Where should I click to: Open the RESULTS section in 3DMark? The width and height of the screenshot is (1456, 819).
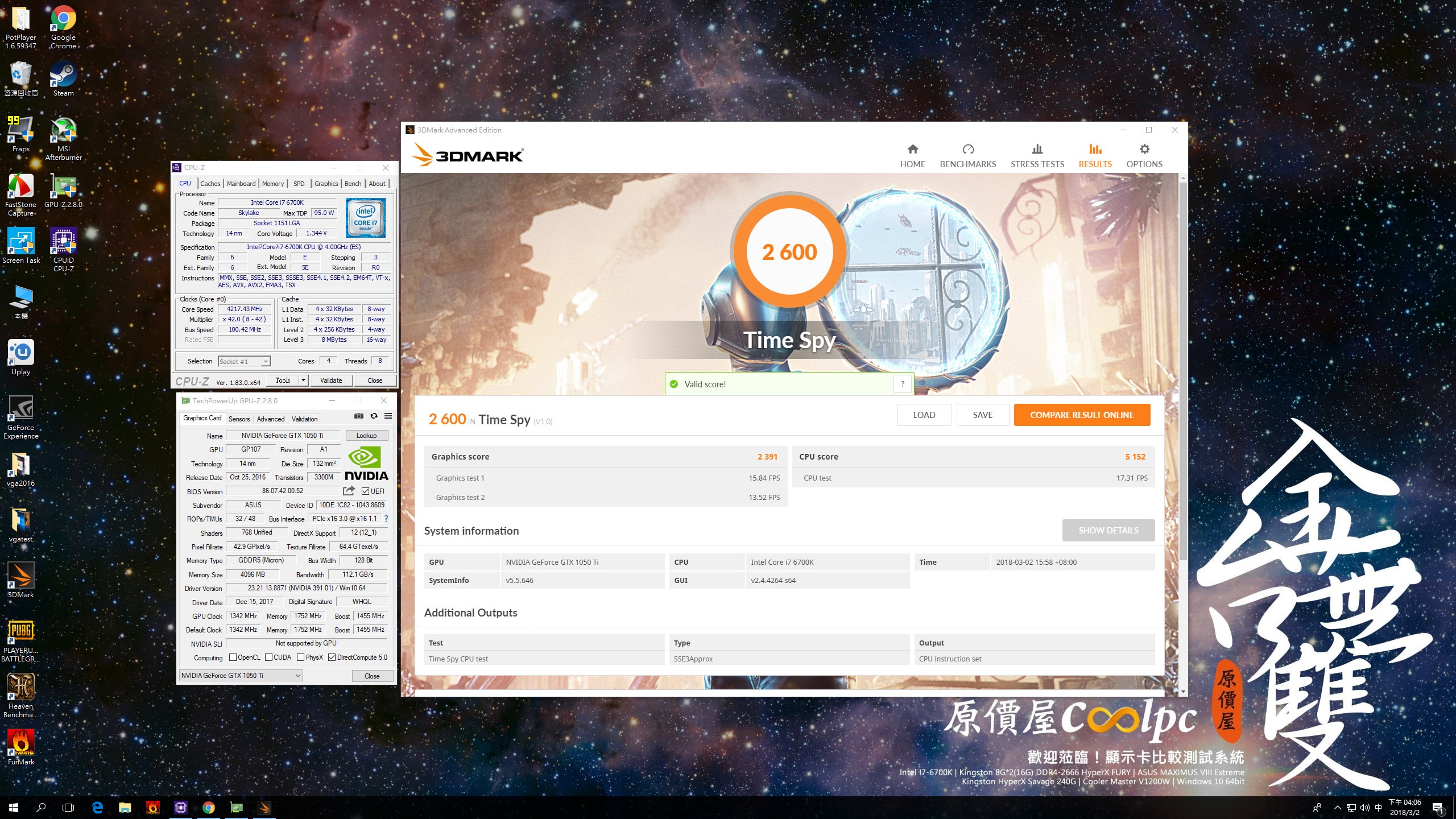pos(1095,156)
